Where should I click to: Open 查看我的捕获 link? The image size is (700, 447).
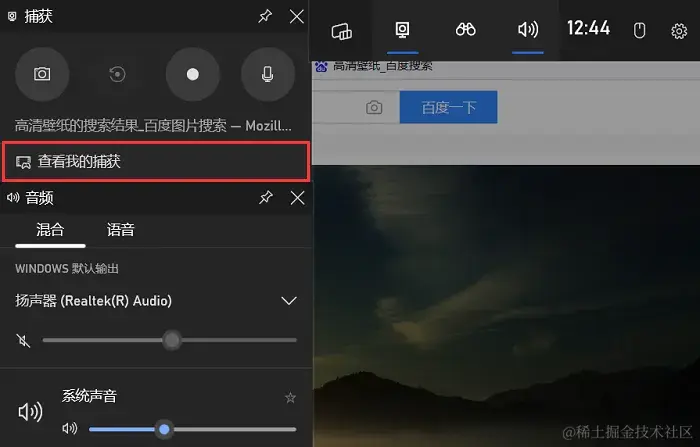(156, 162)
